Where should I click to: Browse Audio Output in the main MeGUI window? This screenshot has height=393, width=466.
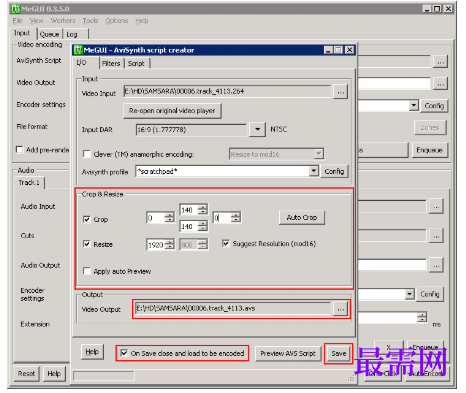point(436,265)
